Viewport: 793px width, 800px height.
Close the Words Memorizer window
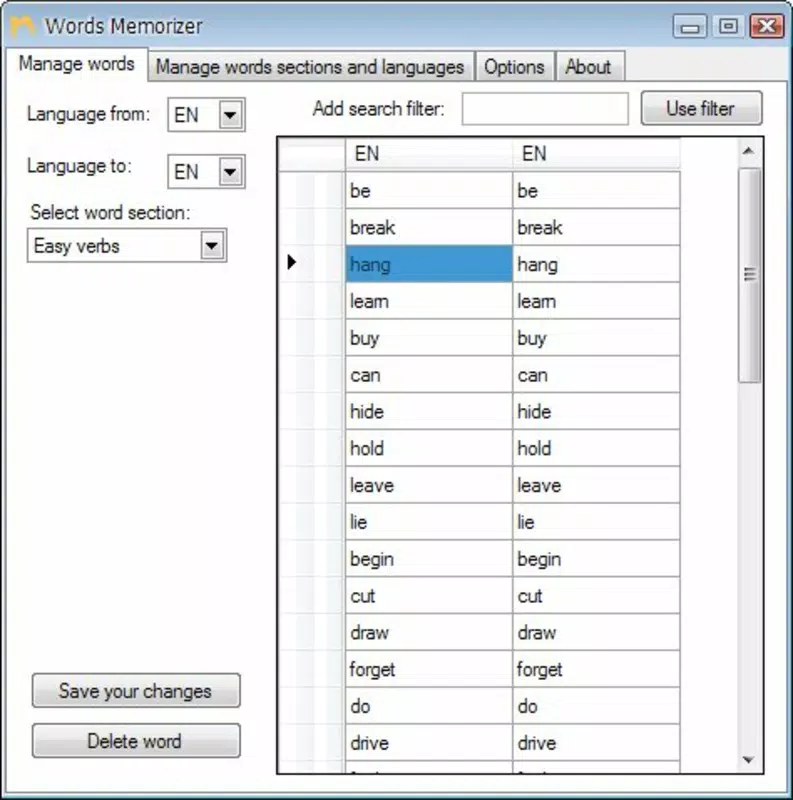(766, 26)
